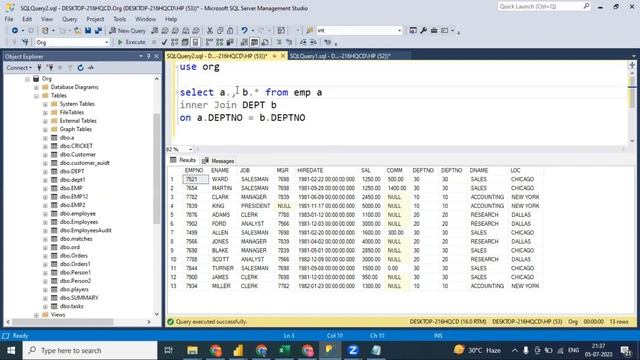Open the Query menu
Screen dimensions: 640x360
(69, 19)
